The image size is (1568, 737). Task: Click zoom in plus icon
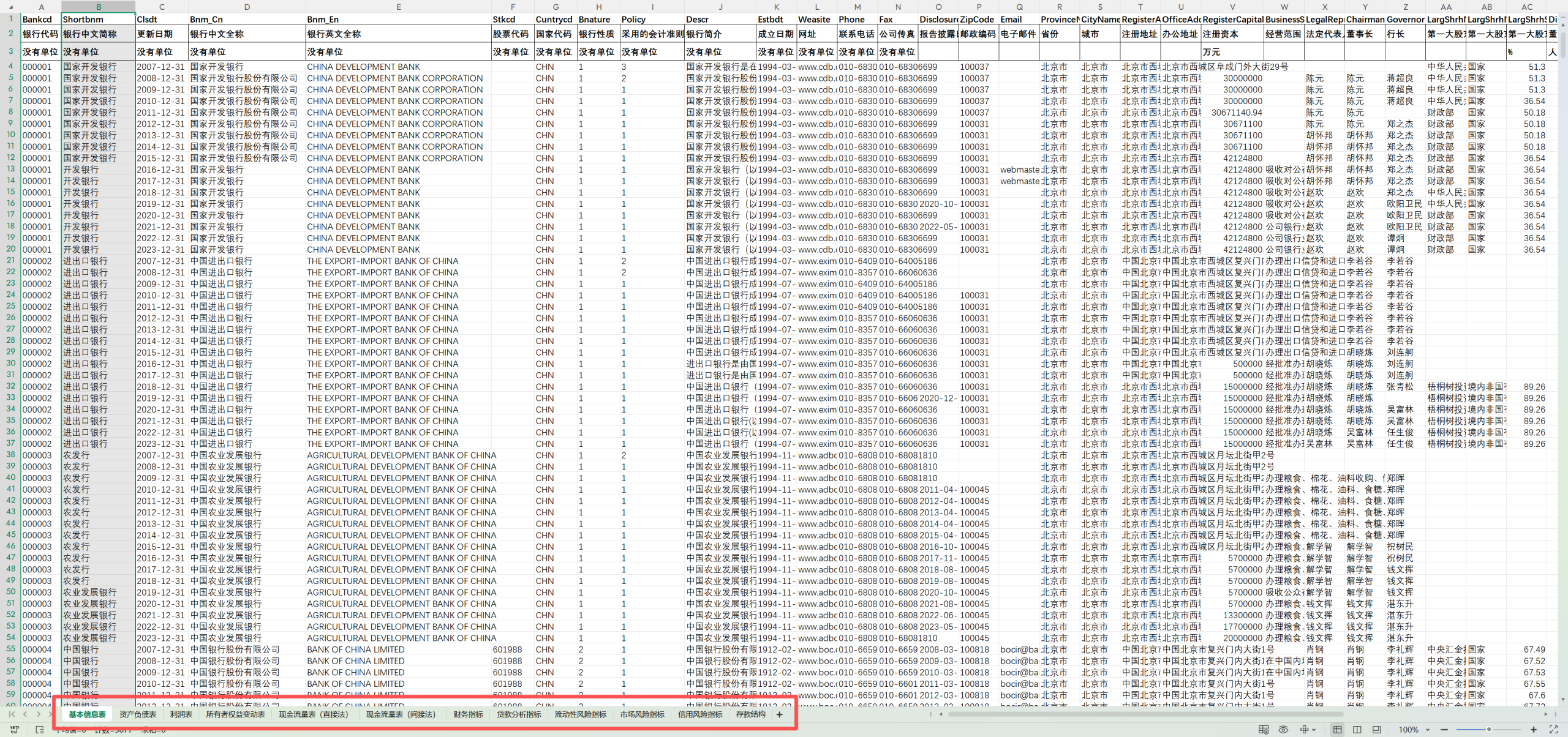click(1534, 730)
